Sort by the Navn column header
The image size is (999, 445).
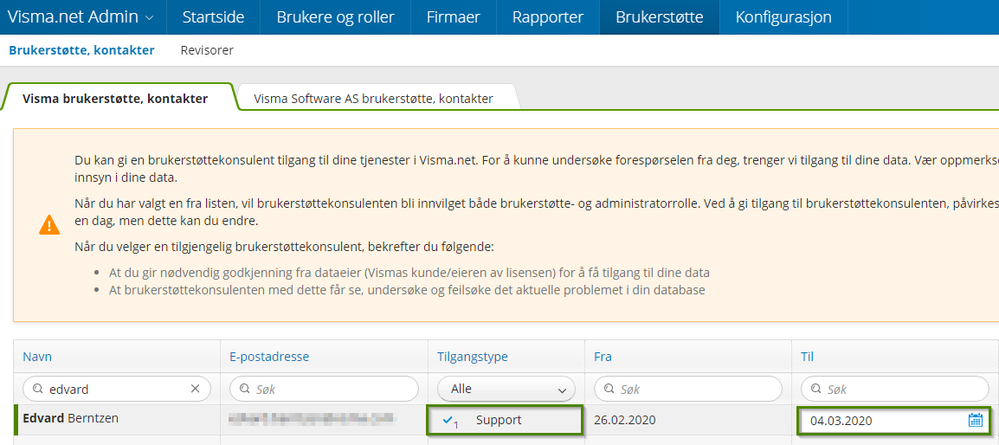pyautogui.click(x=37, y=357)
